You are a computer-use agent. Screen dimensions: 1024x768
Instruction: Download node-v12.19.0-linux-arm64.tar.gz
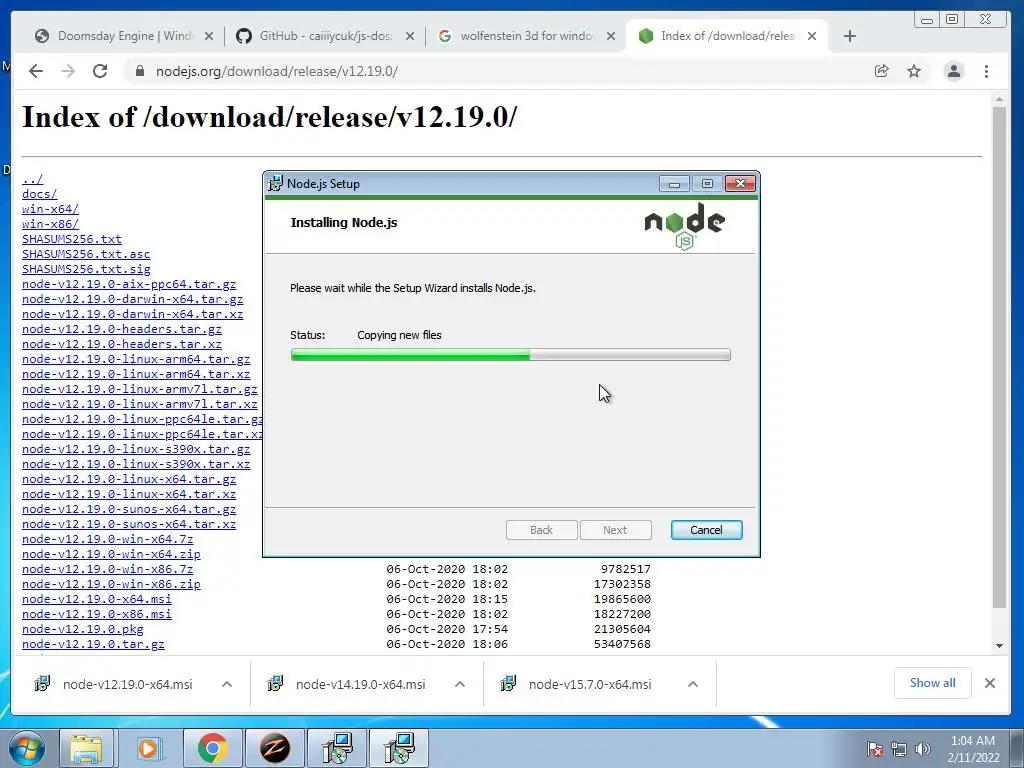tap(136, 359)
